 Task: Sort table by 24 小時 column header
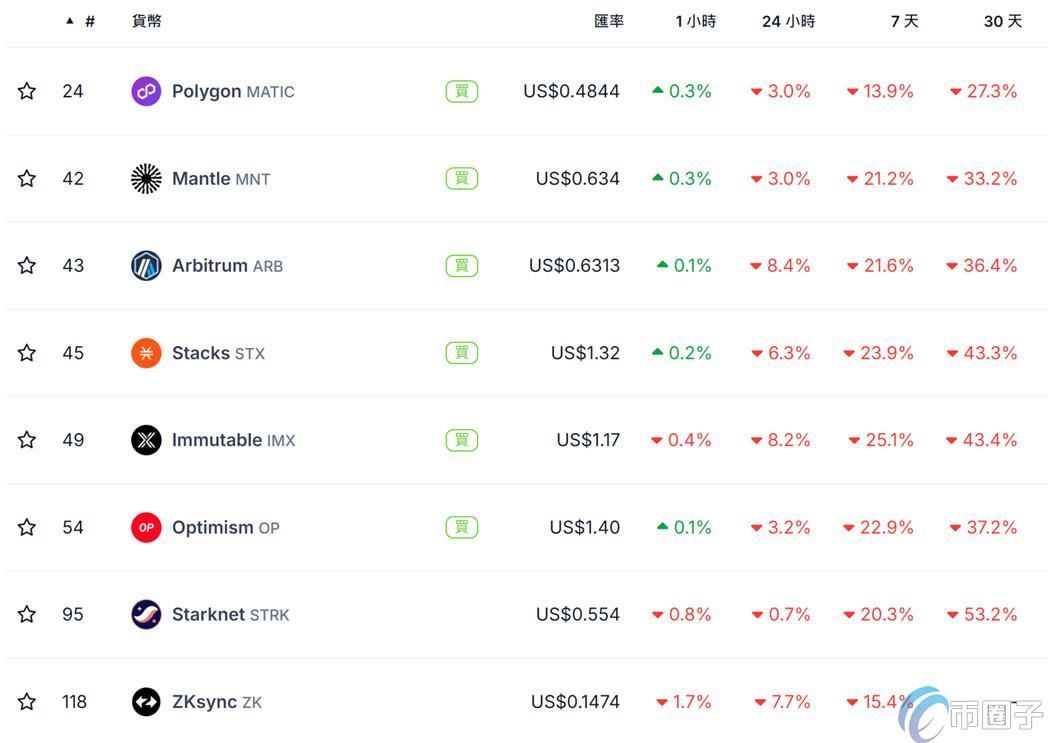coord(788,21)
